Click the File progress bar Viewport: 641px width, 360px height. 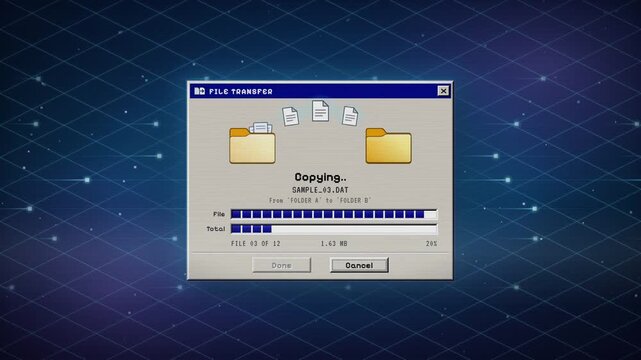(334, 214)
